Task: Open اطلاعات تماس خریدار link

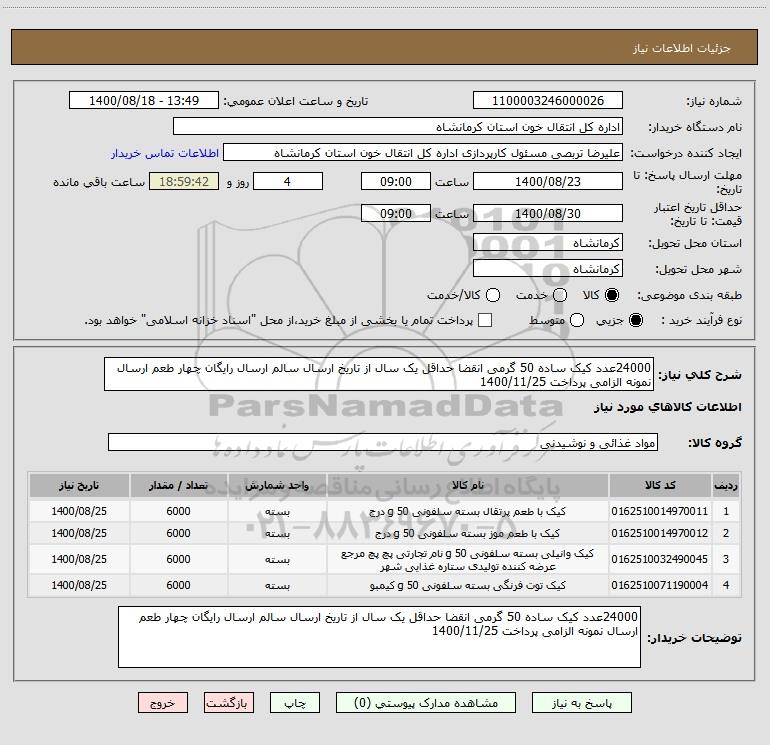Action: 165,153
